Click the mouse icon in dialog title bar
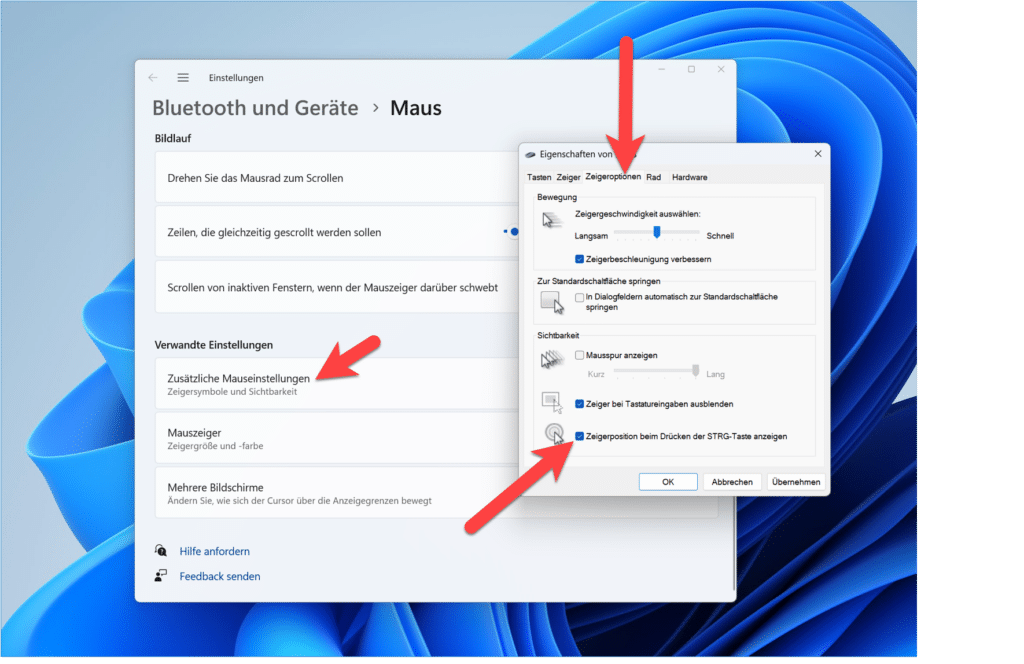 pos(529,154)
